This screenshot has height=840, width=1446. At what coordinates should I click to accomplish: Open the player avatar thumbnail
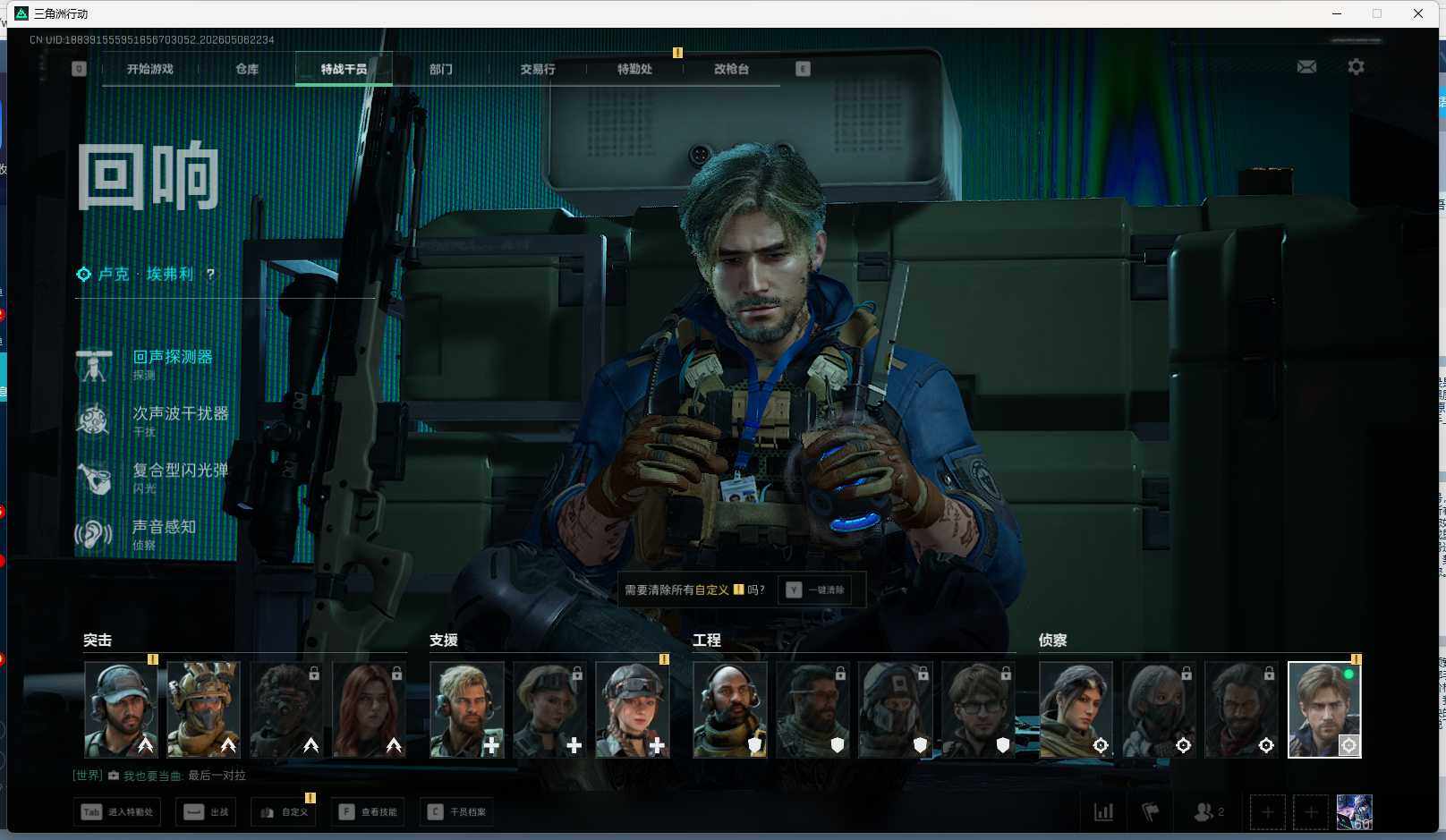tap(1354, 812)
